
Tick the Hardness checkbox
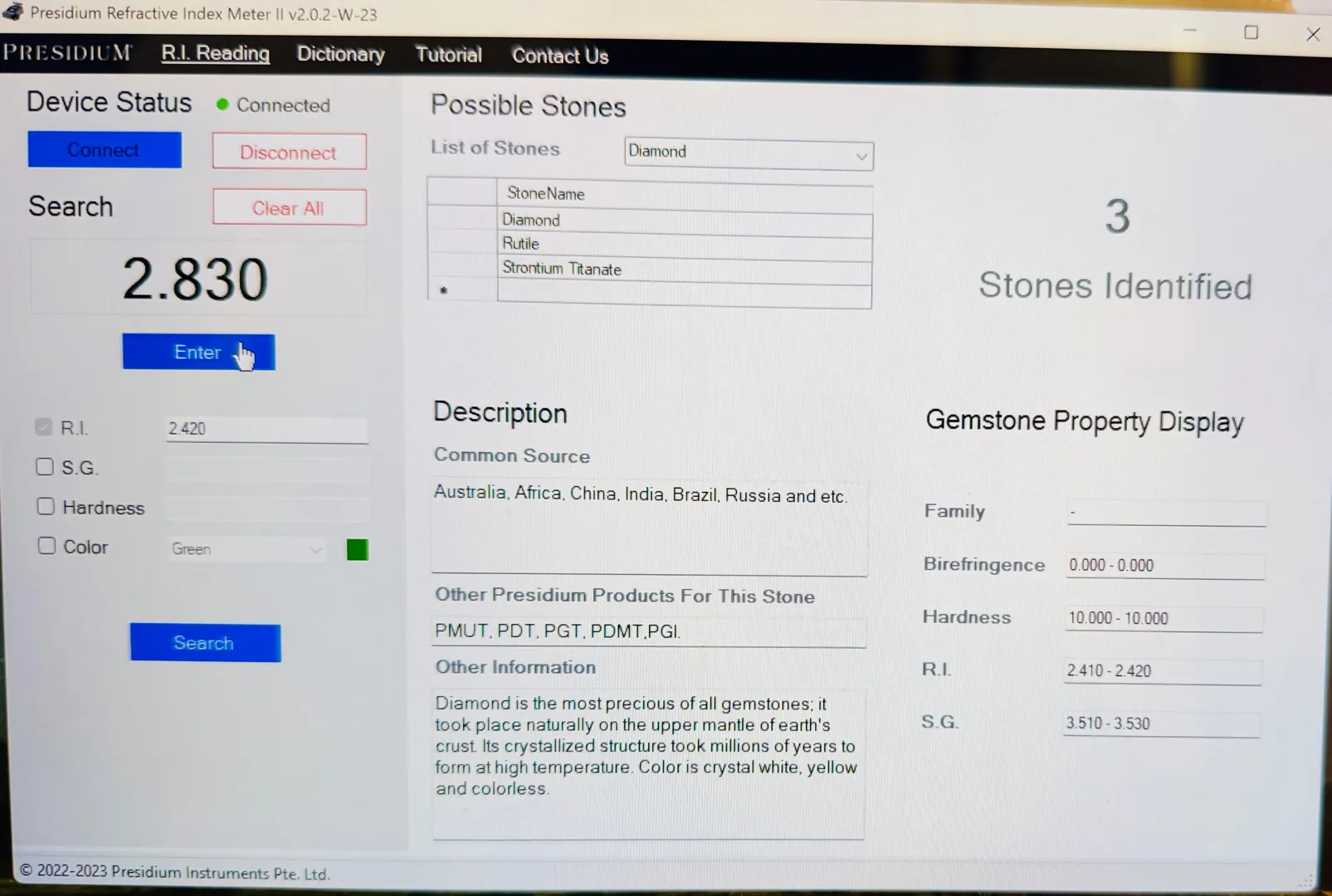pos(46,507)
